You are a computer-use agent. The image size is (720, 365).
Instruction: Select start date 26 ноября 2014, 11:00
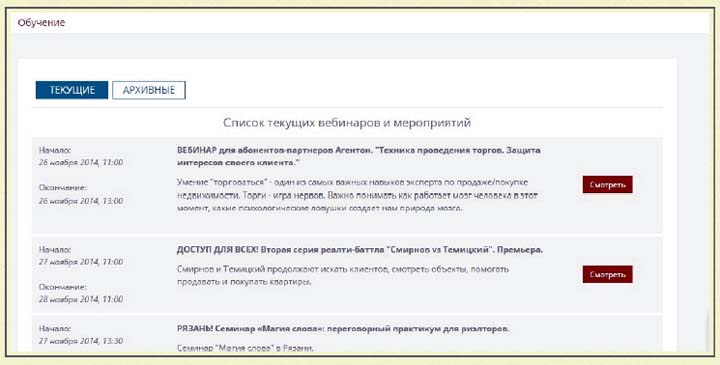[81, 163]
